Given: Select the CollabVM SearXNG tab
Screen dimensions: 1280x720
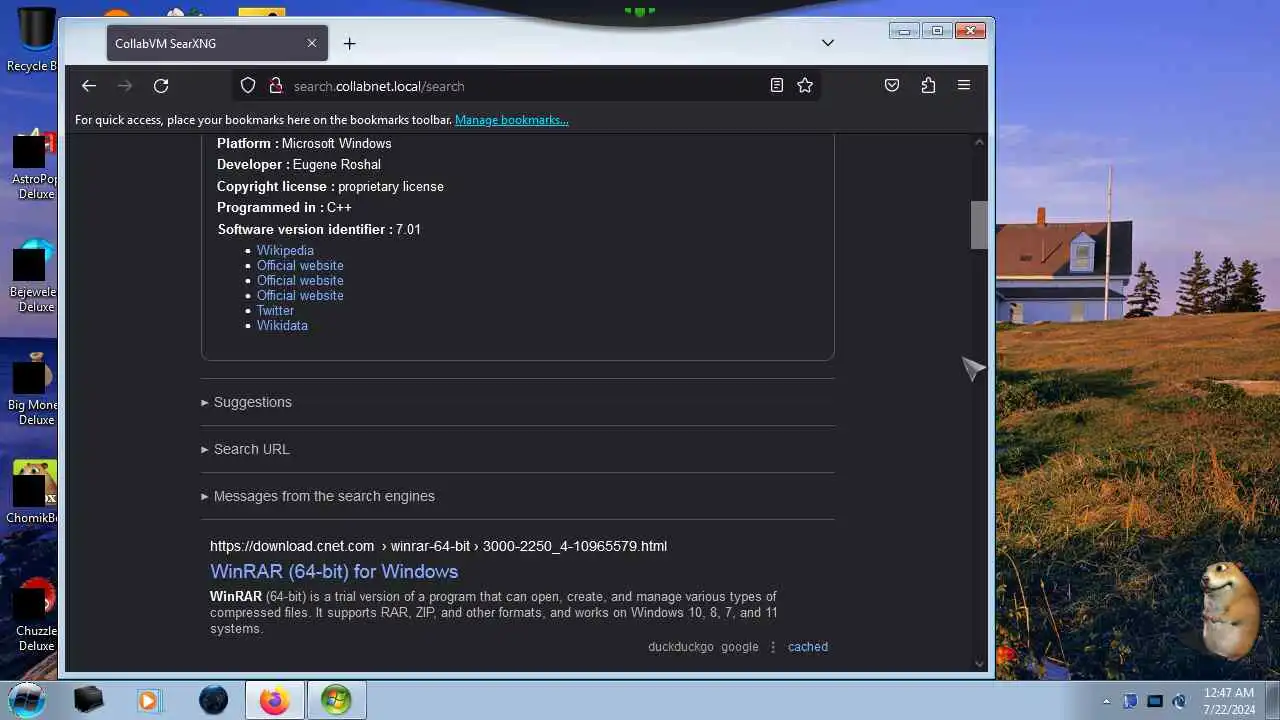Looking at the screenshot, I should [x=218, y=44].
